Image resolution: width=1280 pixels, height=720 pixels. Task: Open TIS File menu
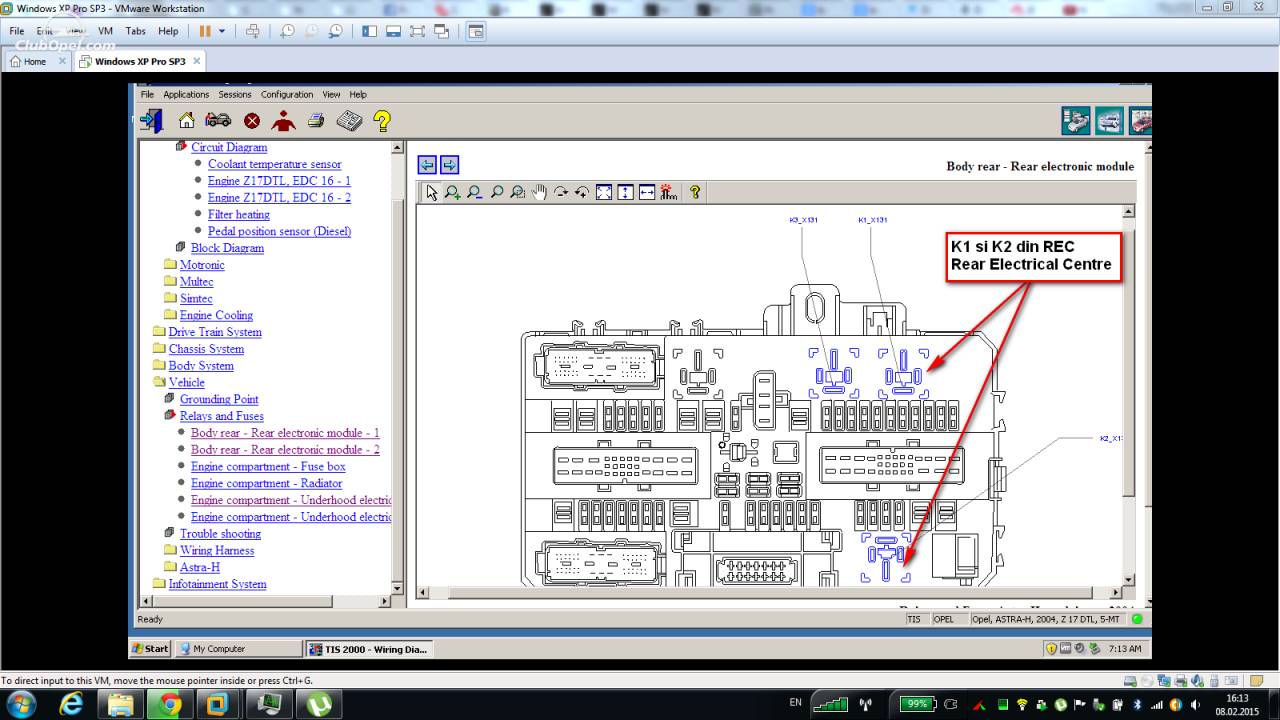point(147,94)
